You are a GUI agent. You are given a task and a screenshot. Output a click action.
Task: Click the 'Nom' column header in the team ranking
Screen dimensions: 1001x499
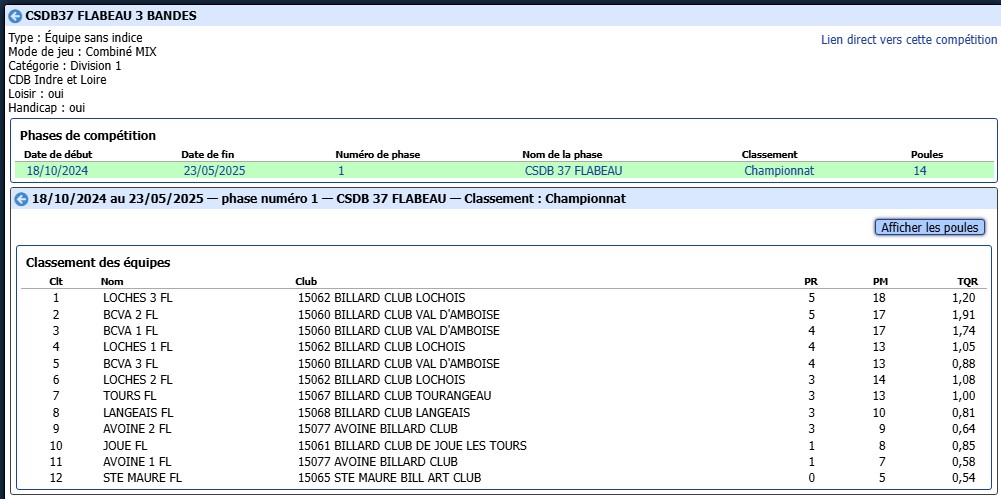pos(112,281)
